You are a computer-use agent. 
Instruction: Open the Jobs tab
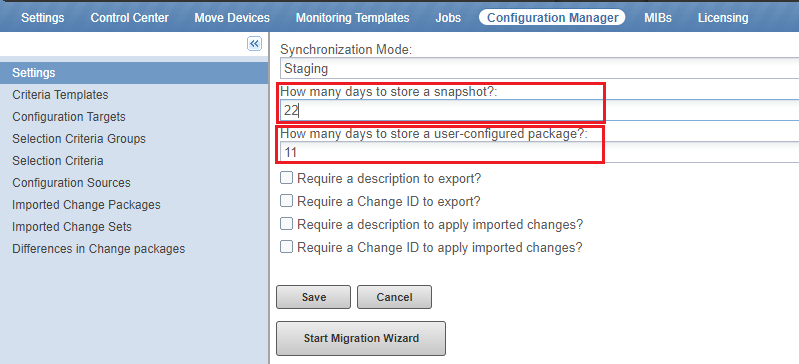pyautogui.click(x=448, y=18)
